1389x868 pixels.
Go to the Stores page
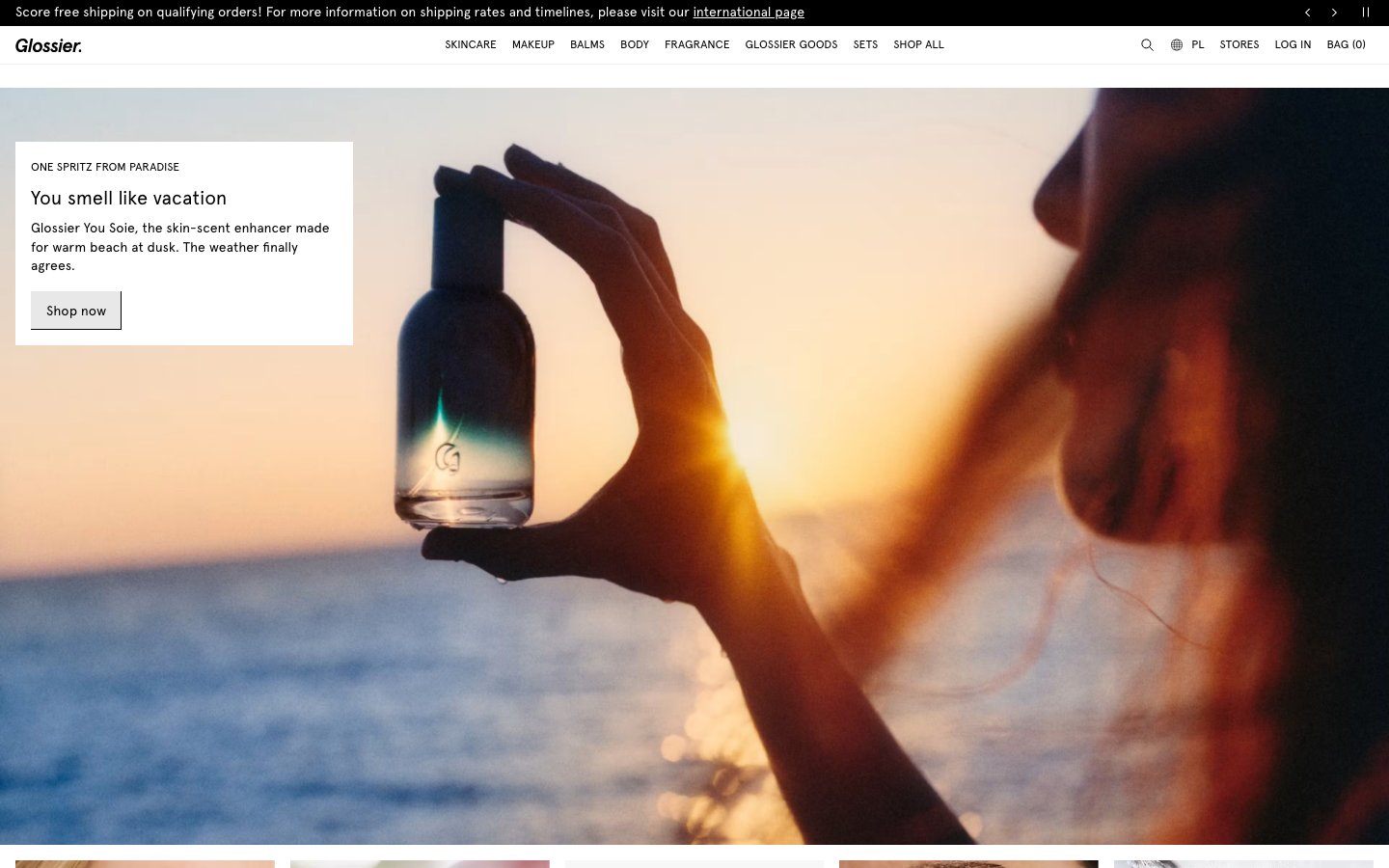(x=1239, y=44)
